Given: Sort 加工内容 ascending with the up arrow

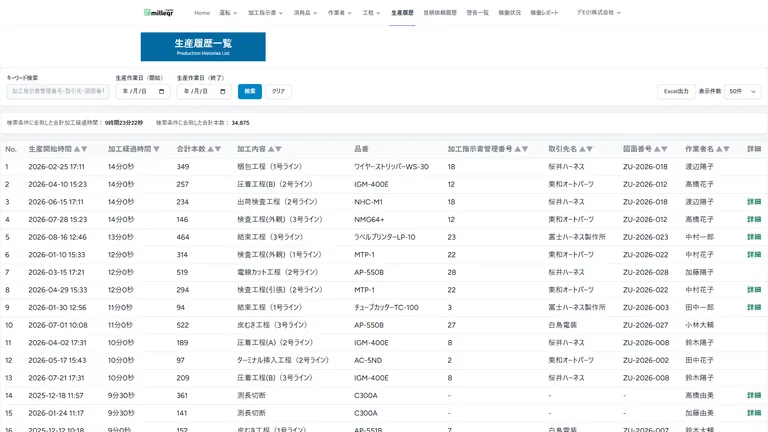Looking at the screenshot, I should point(271,149).
